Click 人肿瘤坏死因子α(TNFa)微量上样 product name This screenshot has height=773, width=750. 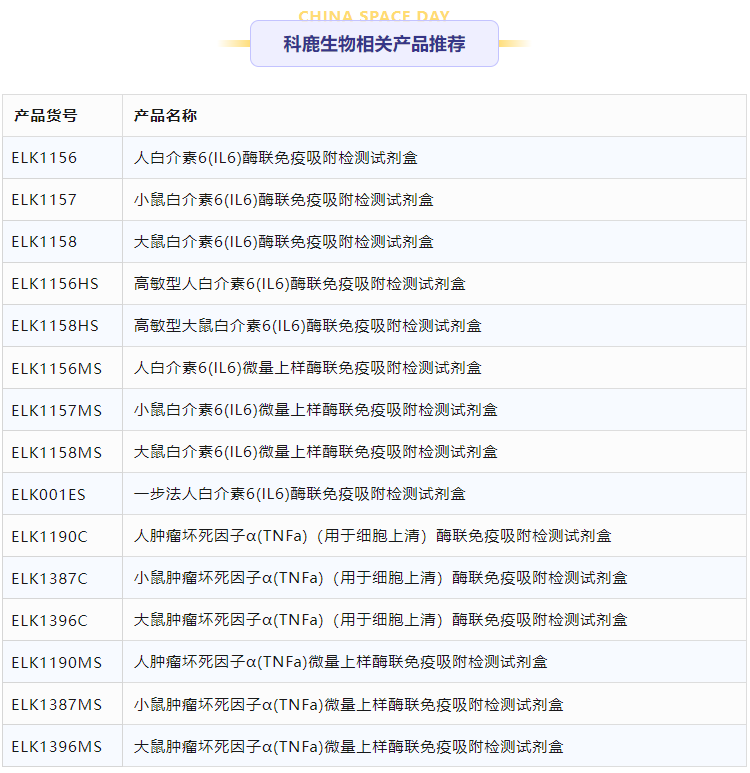341,662
